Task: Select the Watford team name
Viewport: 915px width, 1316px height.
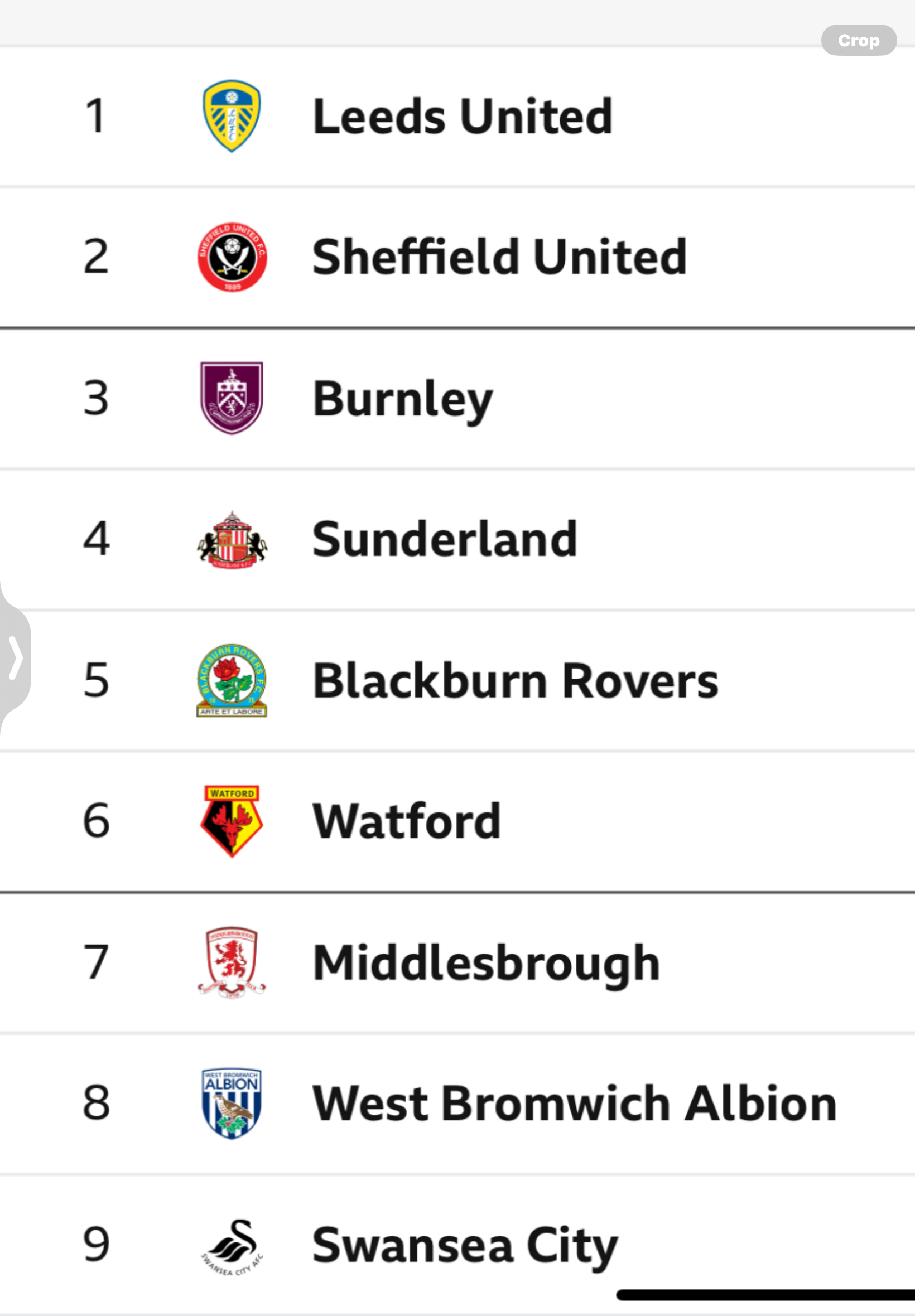Action: 407,821
